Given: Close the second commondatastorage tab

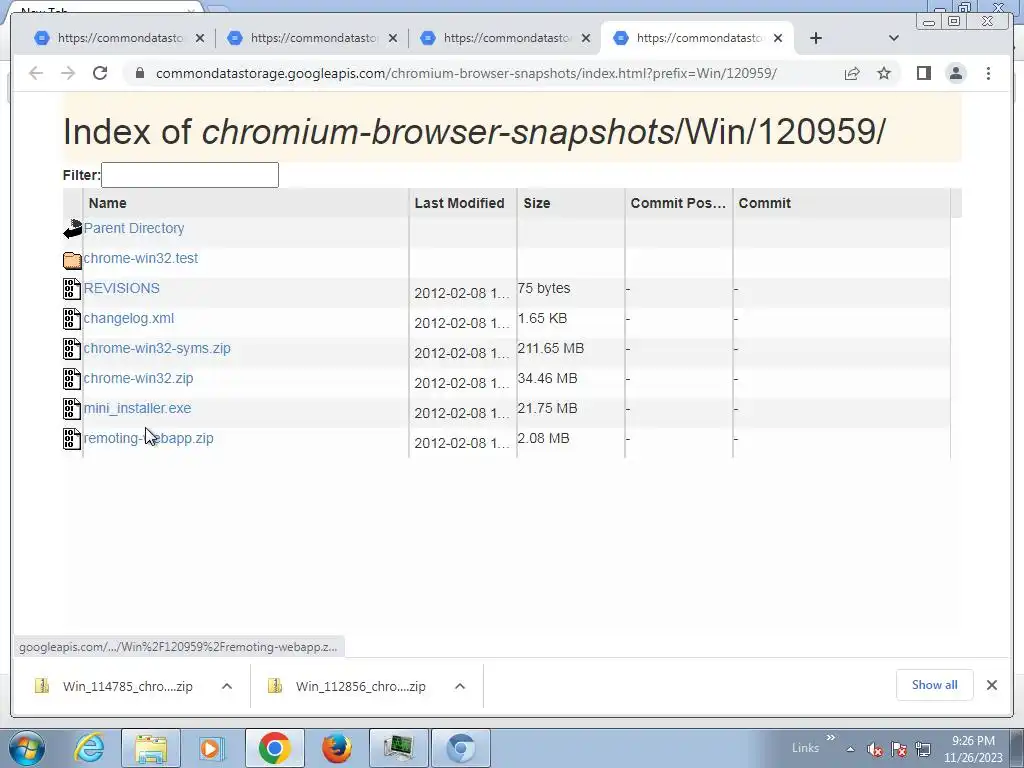Looking at the screenshot, I should [392, 39].
